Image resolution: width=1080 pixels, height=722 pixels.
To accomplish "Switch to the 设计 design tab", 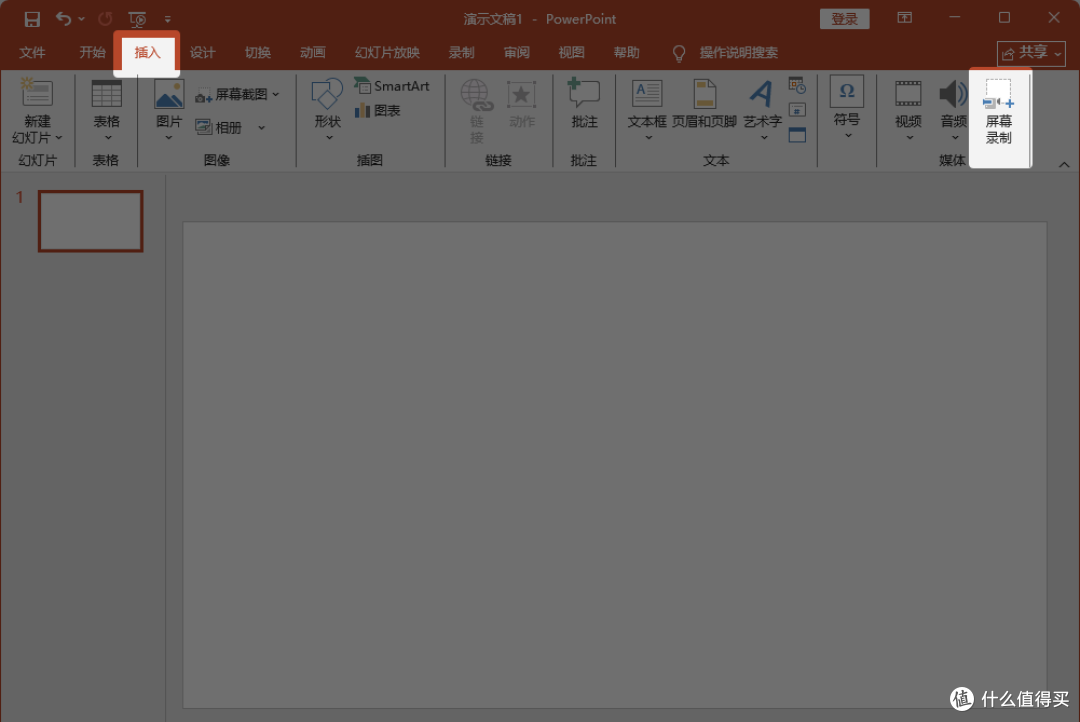I will [x=202, y=52].
